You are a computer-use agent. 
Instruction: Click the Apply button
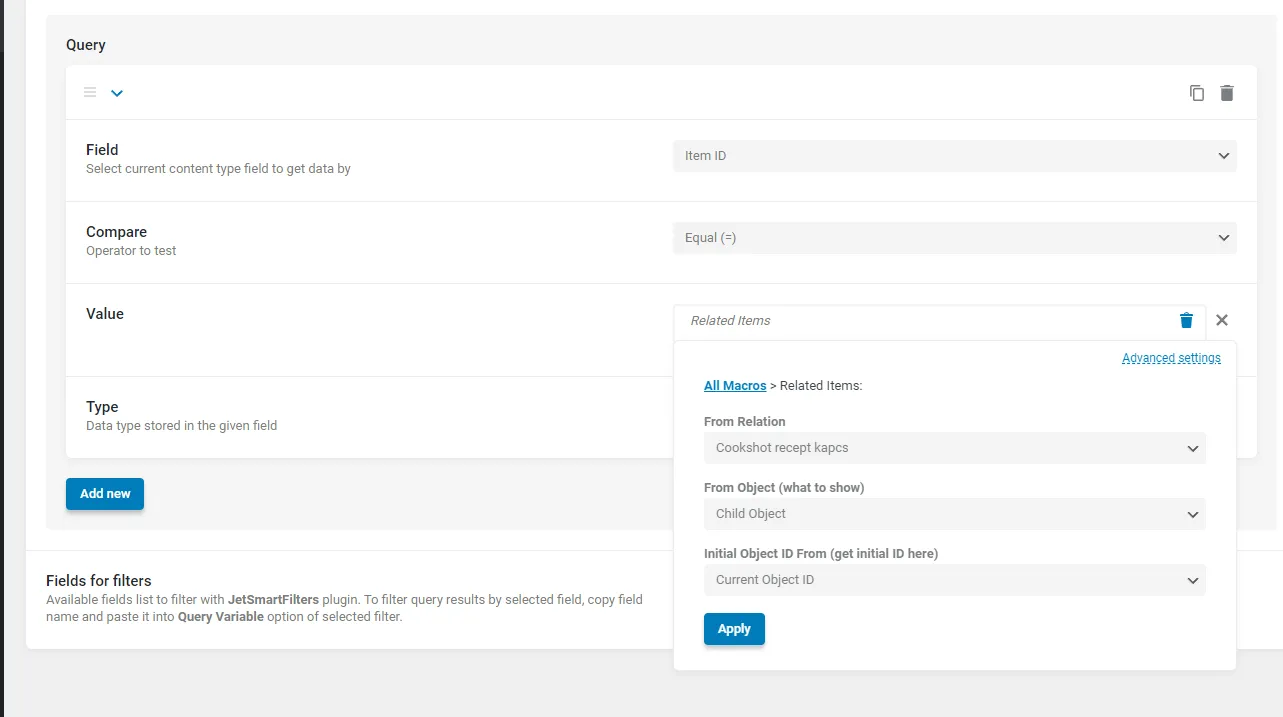click(734, 629)
